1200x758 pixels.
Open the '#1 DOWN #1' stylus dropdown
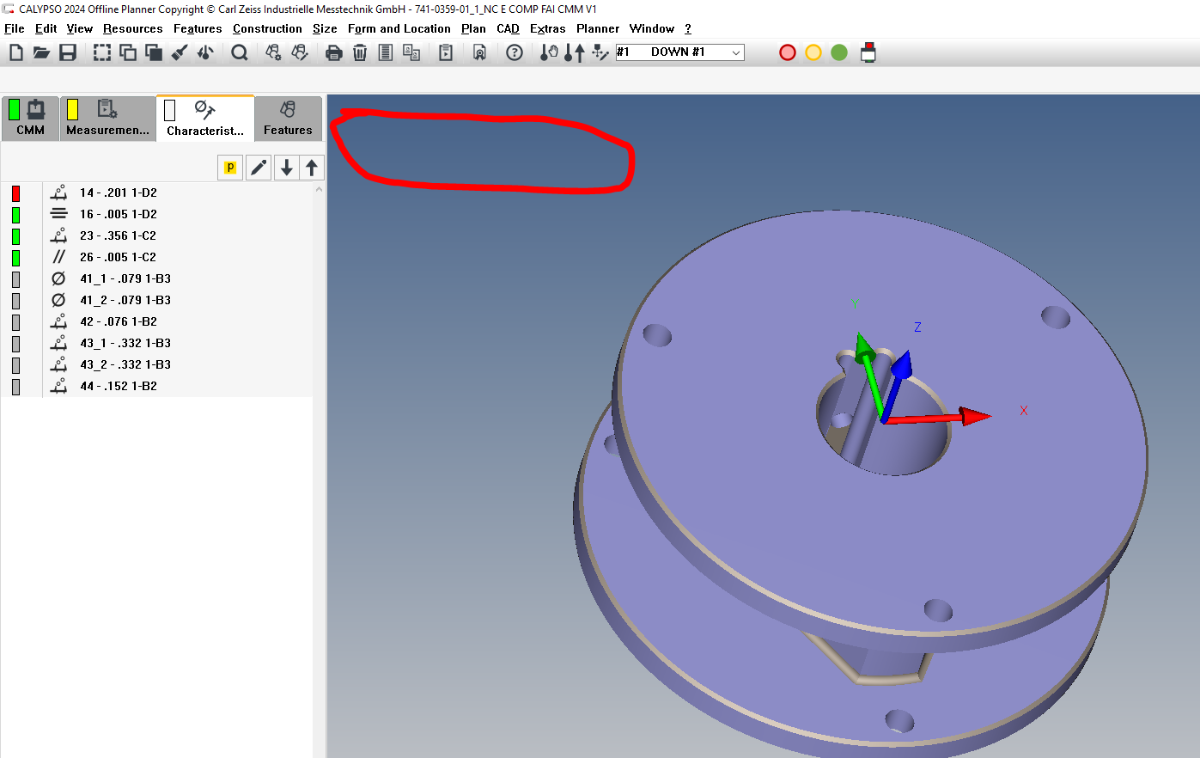[x=736, y=52]
